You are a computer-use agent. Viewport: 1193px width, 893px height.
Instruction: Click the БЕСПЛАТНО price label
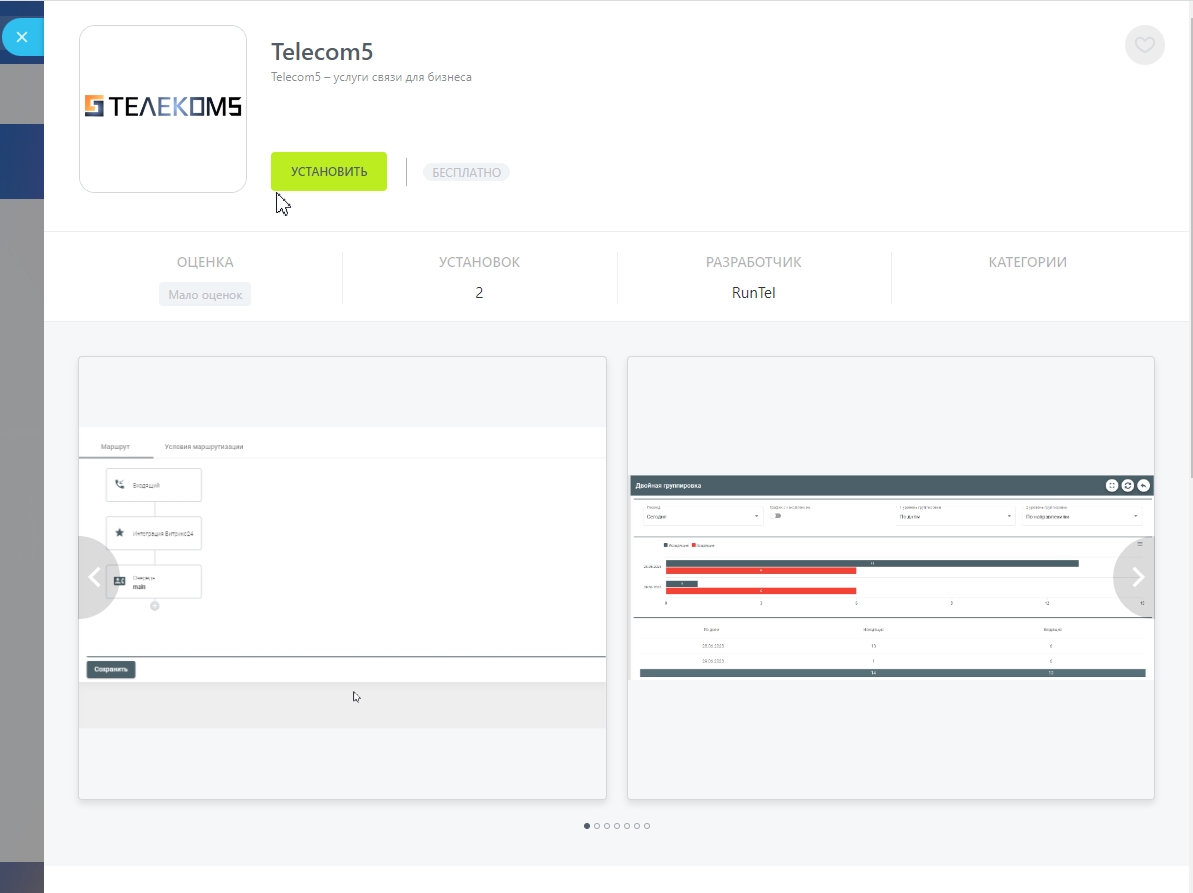click(466, 173)
